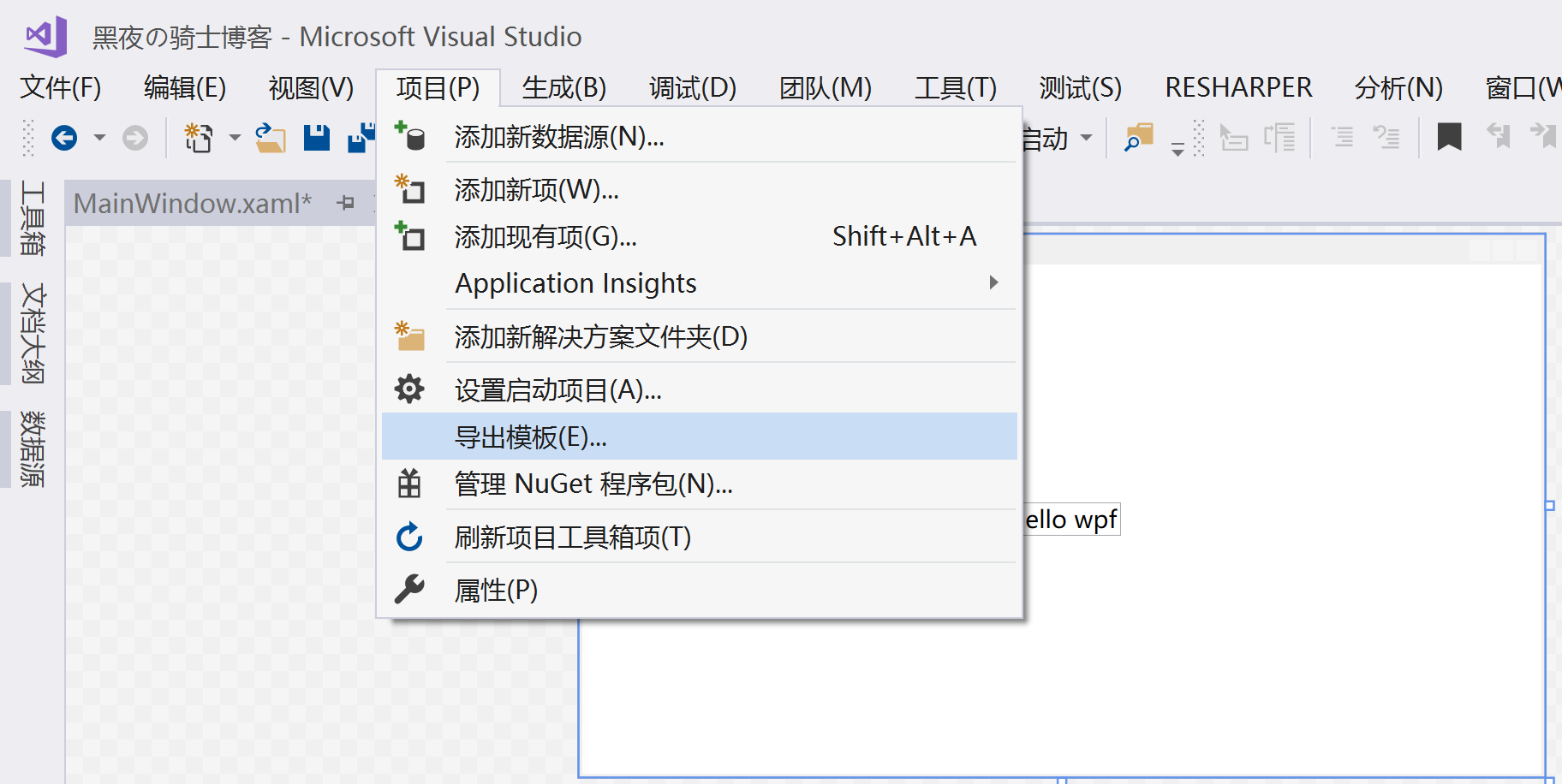The width and height of the screenshot is (1562, 784).
Task: Toggle the bookmark icon in toolbar
Action: click(x=1449, y=137)
